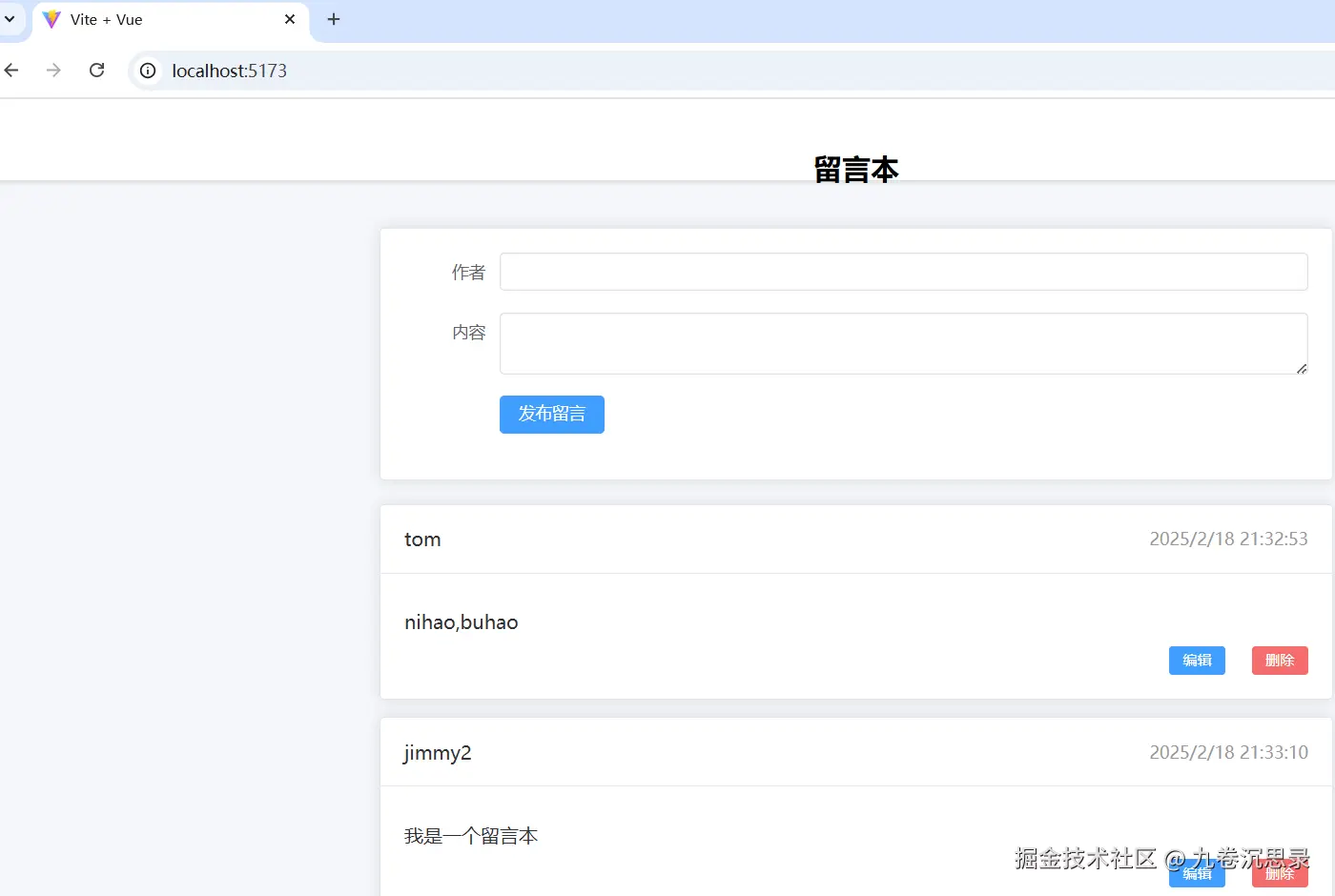Focus the 作者 input field
Viewport: 1335px width, 896px height.
coord(903,272)
